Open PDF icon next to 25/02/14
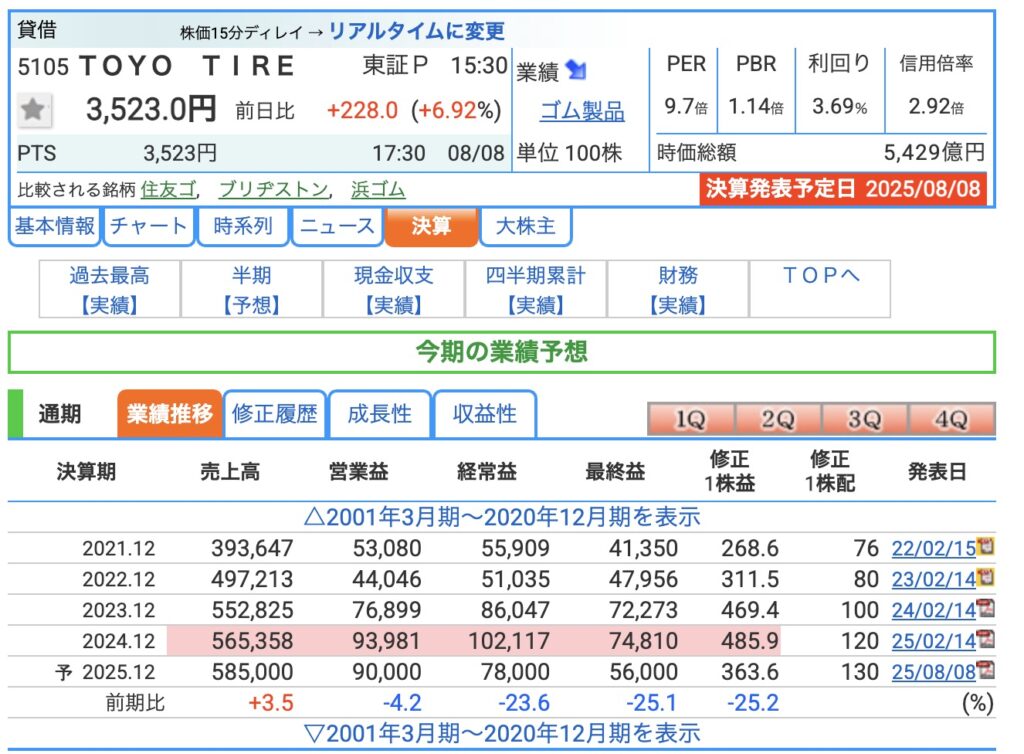1024x754 pixels. (985, 639)
